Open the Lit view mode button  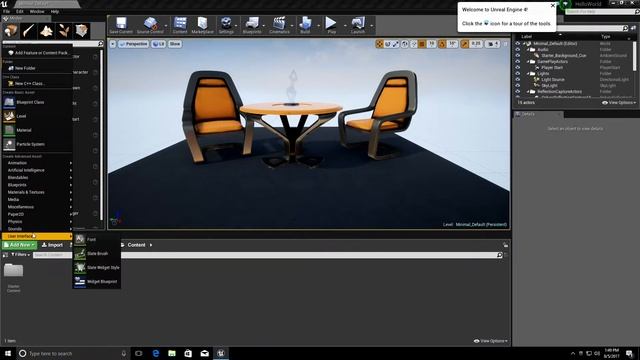coord(158,44)
